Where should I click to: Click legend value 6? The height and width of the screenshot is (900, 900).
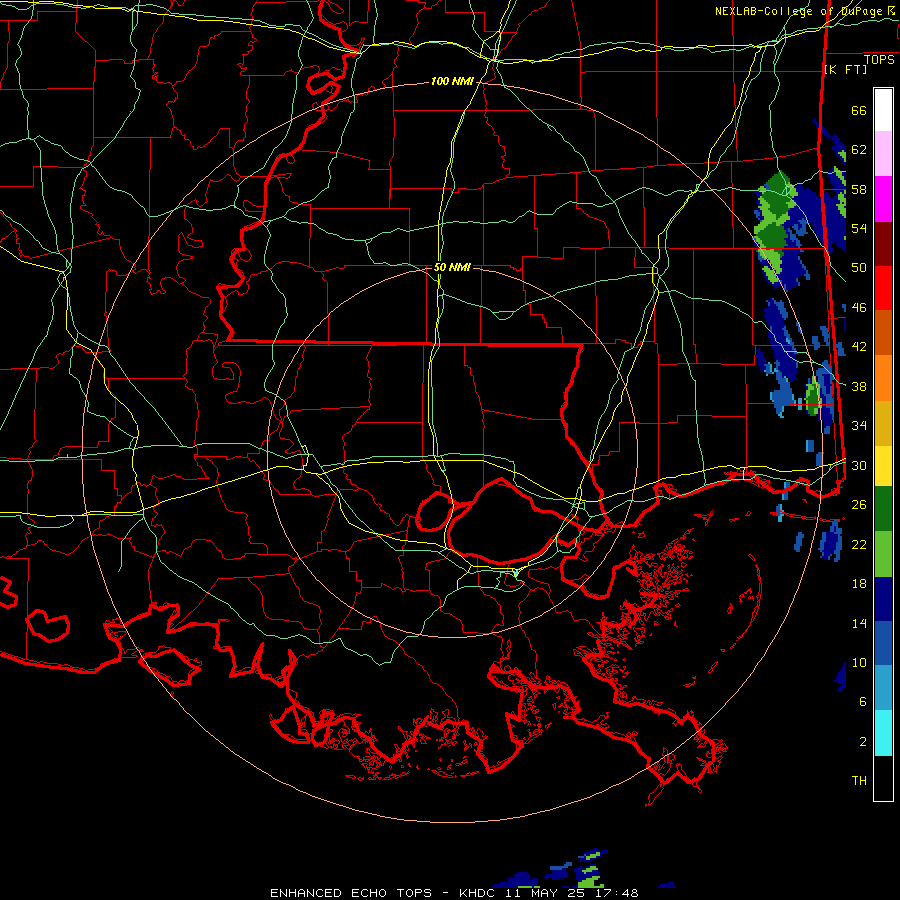click(x=863, y=701)
